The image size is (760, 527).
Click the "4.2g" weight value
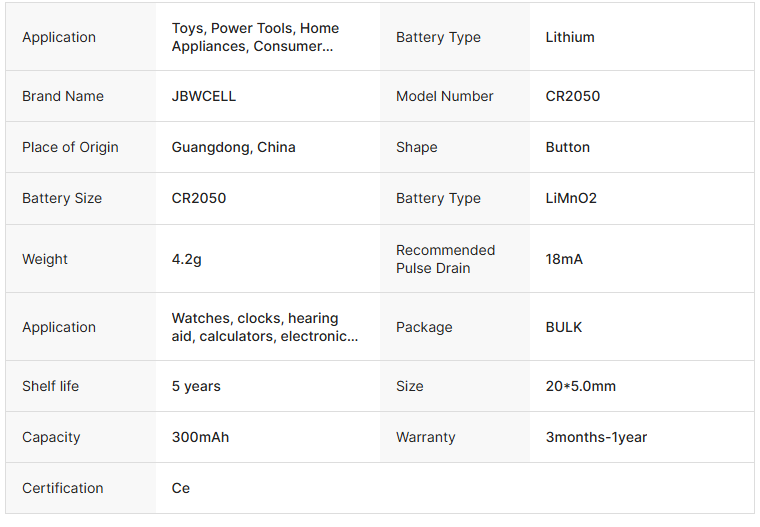(x=187, y=259)
